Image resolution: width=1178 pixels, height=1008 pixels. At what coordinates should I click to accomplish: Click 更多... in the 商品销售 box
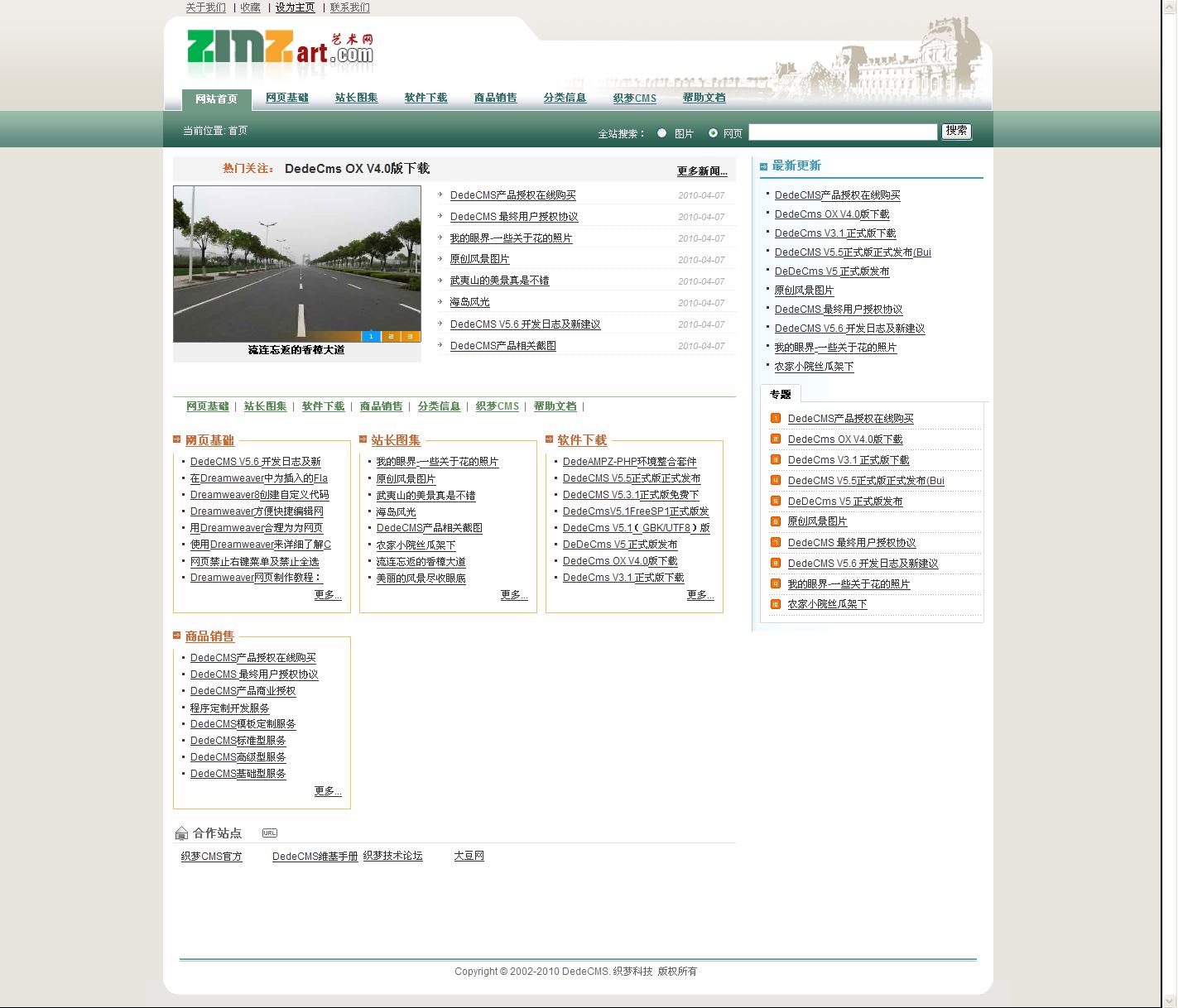[328, 791]
